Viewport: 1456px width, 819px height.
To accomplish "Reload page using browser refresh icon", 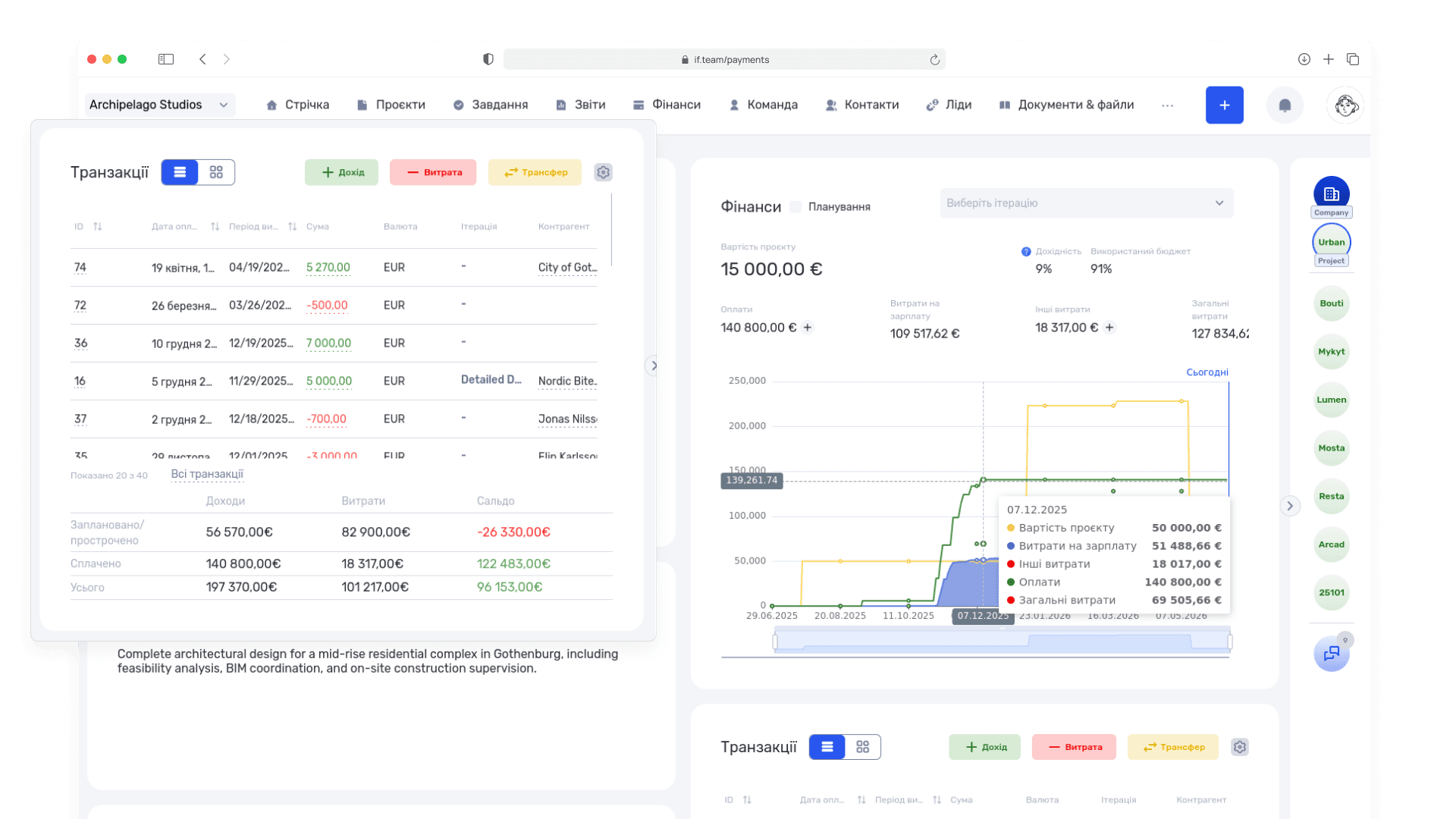I will (x=934, y=60).
